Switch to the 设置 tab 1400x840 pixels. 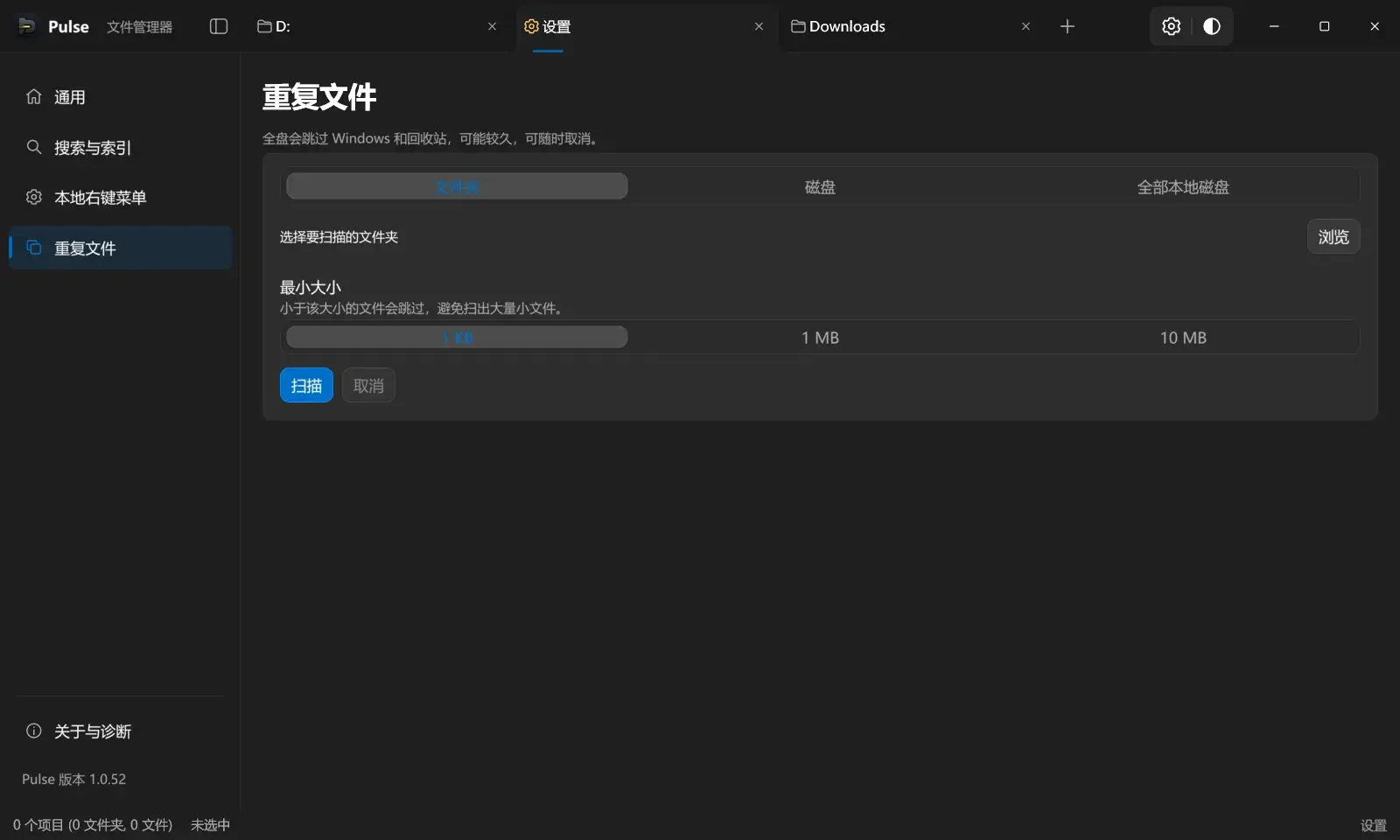645,26
